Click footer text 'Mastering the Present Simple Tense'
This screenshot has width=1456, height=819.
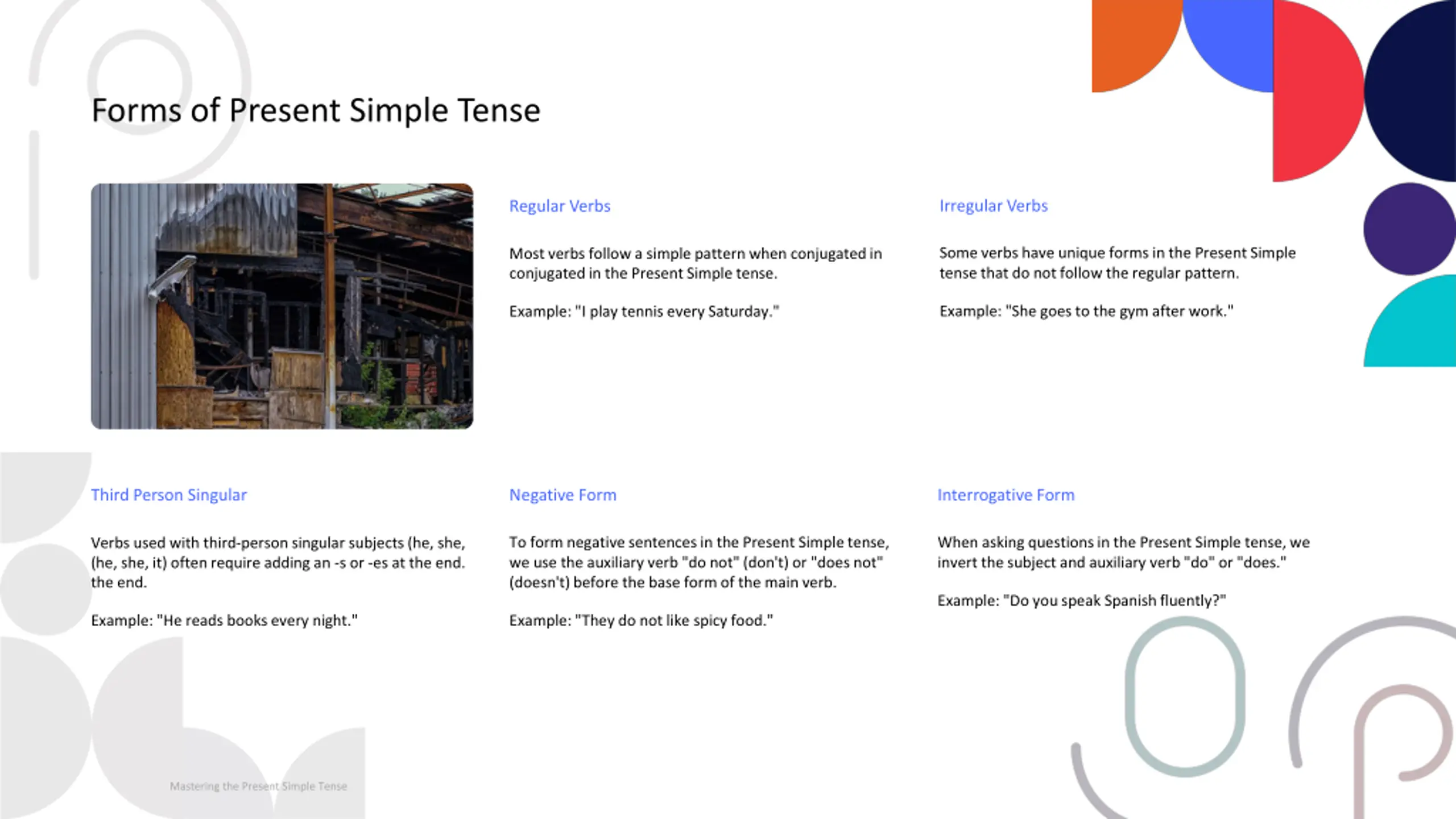coord(258,786)
